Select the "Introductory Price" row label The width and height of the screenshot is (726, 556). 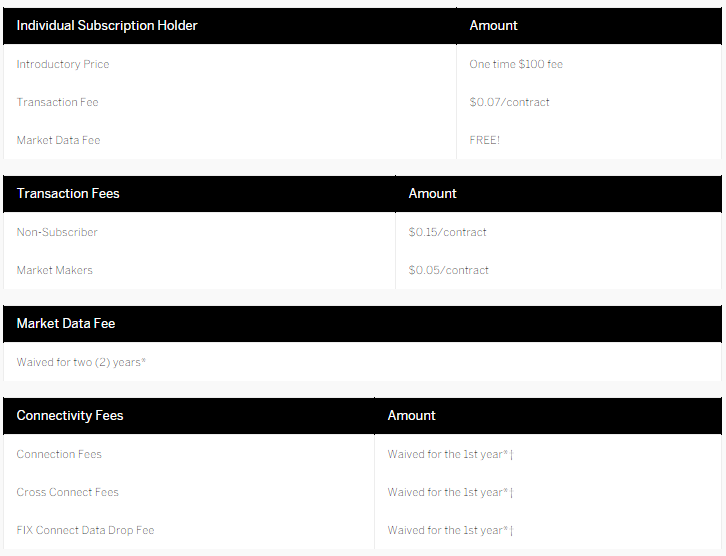[63, 64]
